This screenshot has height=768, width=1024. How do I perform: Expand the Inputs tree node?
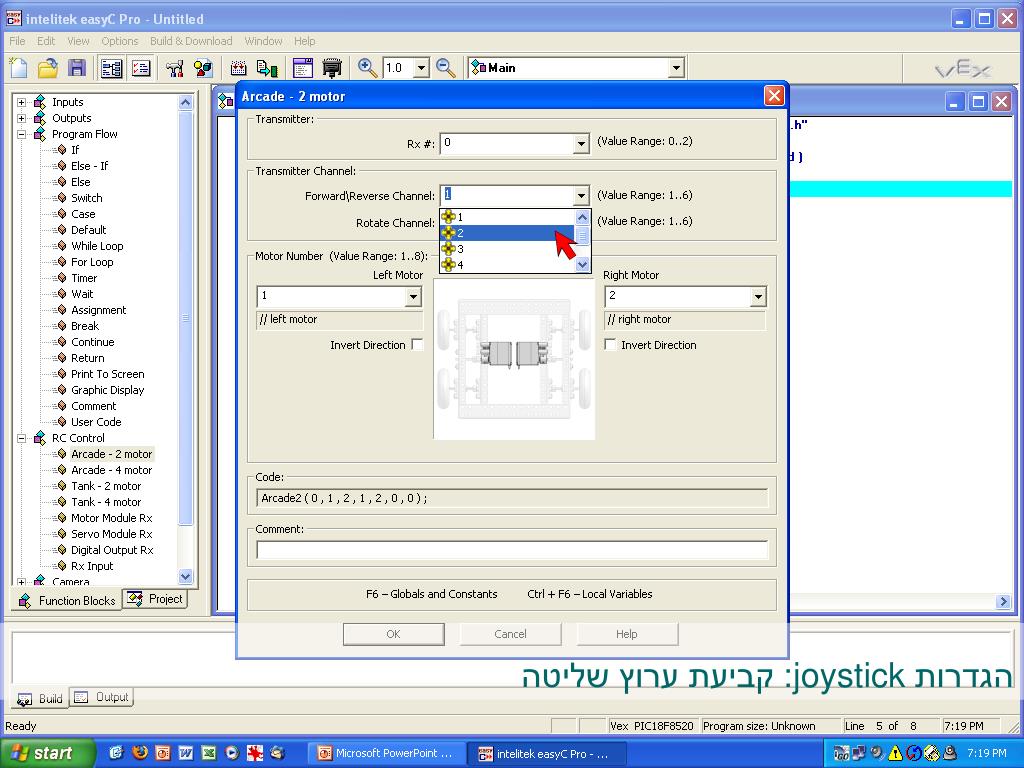pos(22,102)
